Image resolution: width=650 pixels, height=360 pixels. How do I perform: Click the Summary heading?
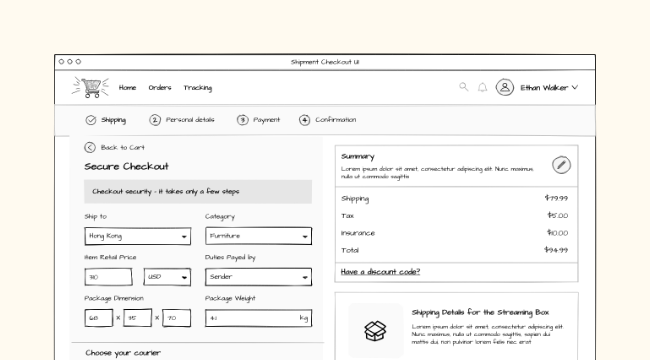[x=358, y=156]
